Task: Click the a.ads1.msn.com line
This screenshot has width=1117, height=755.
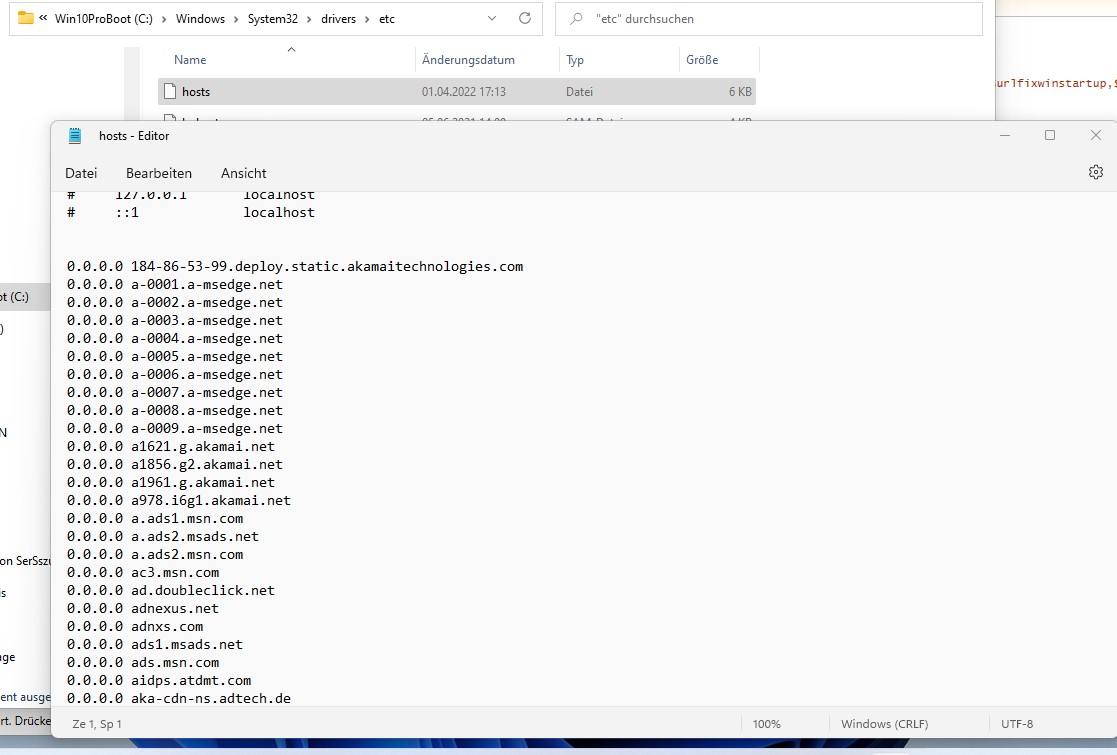Action: point(155,518)
